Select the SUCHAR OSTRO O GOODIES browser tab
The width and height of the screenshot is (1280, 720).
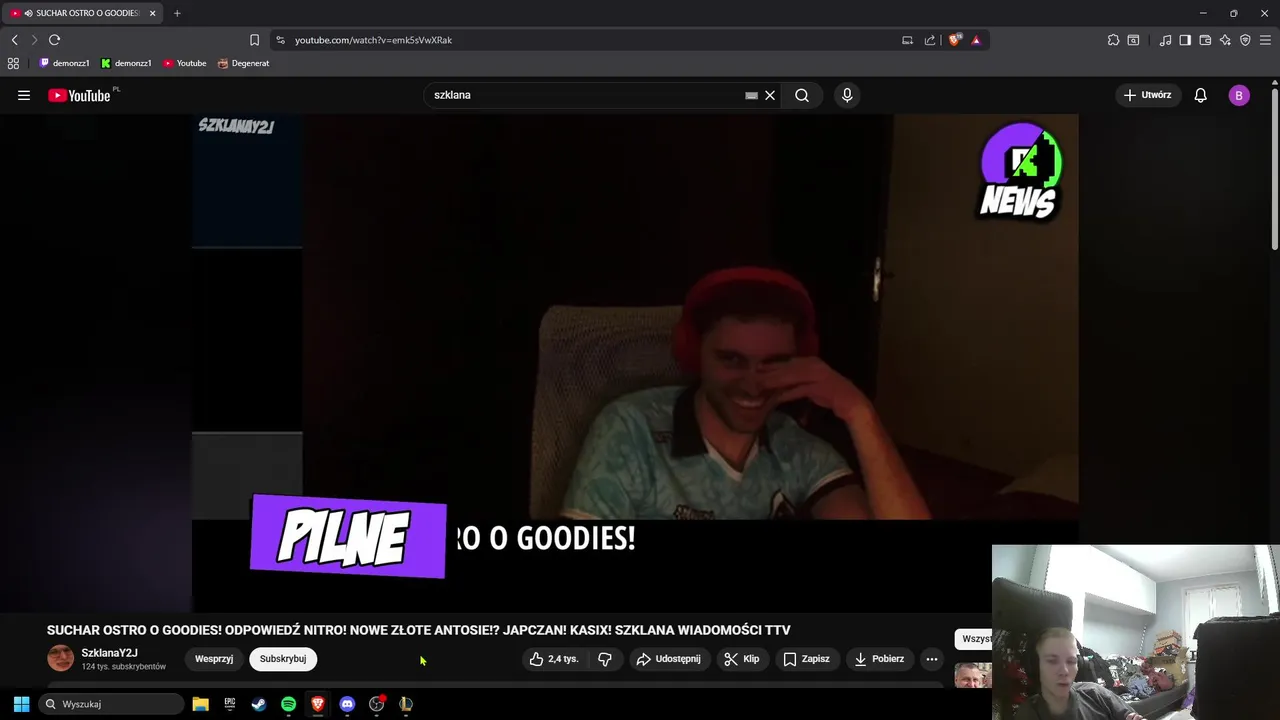(82, 13)
